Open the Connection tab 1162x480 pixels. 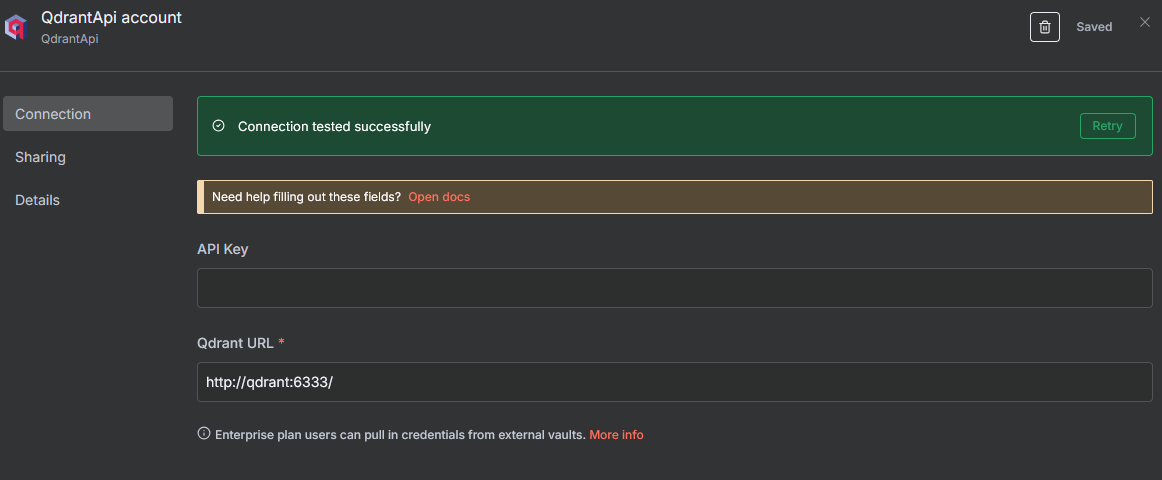88,114
